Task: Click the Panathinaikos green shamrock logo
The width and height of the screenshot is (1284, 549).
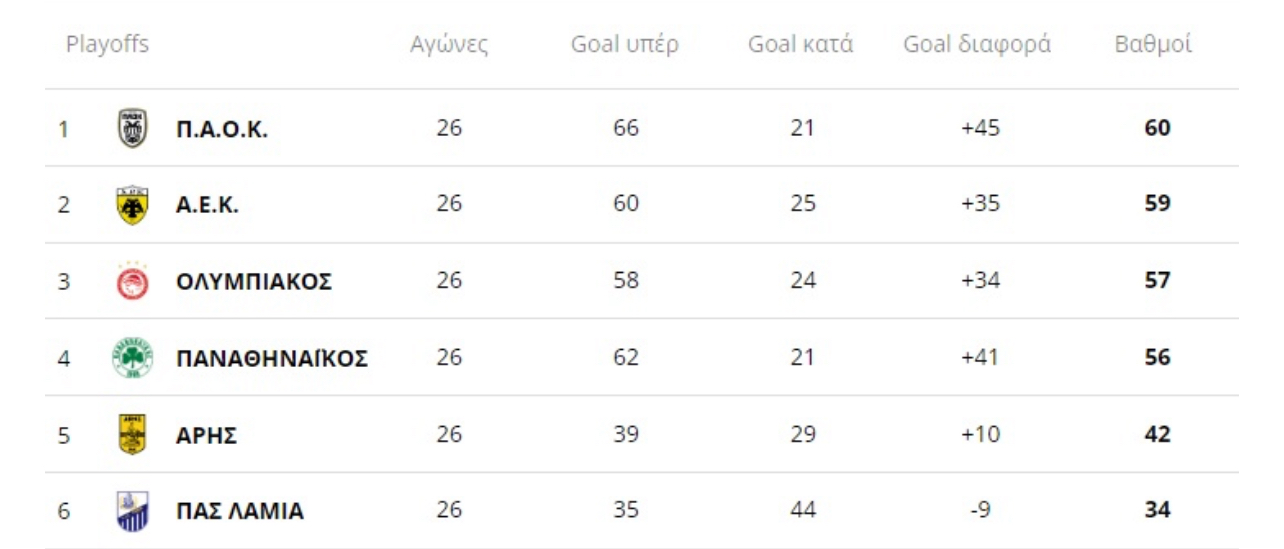Action: click(x=132, y=358)
